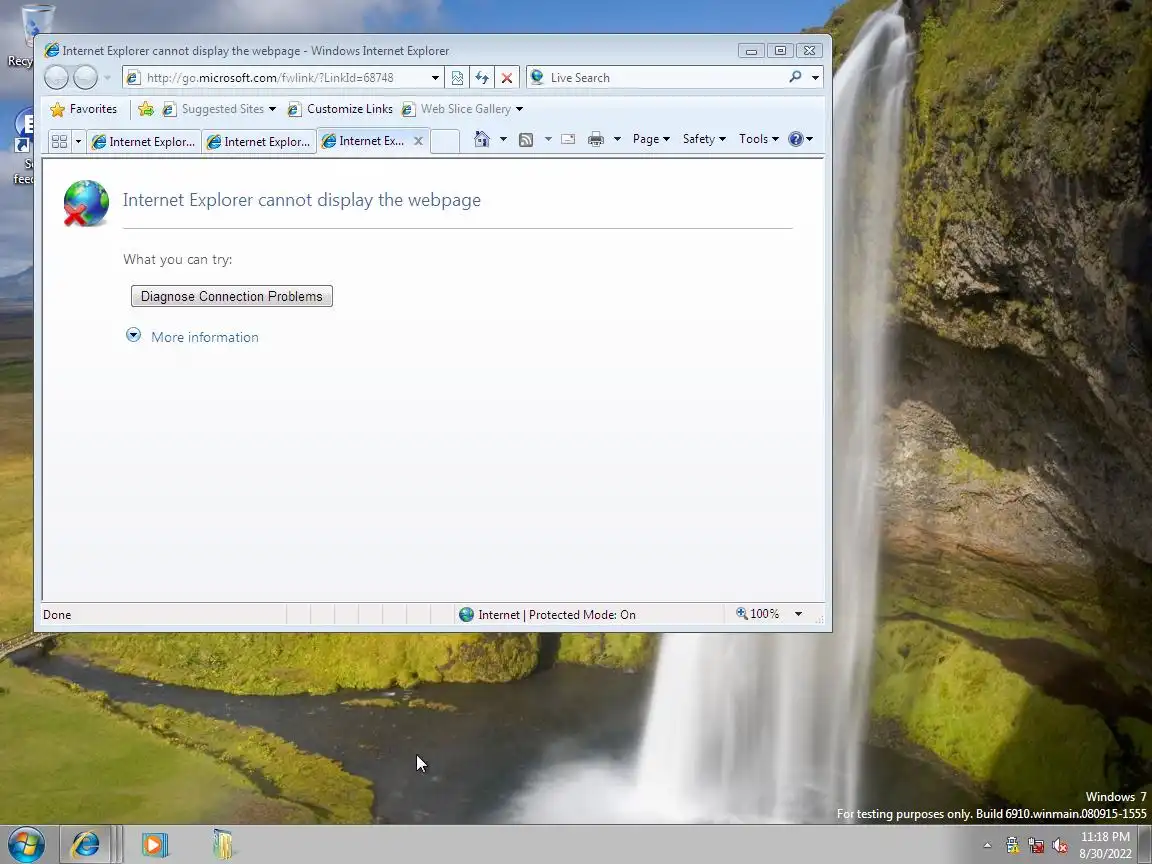Viewport: 1152px width, 864px height.
Task: Click the Add to Favorites Bar icon
Action: point(145,109)
